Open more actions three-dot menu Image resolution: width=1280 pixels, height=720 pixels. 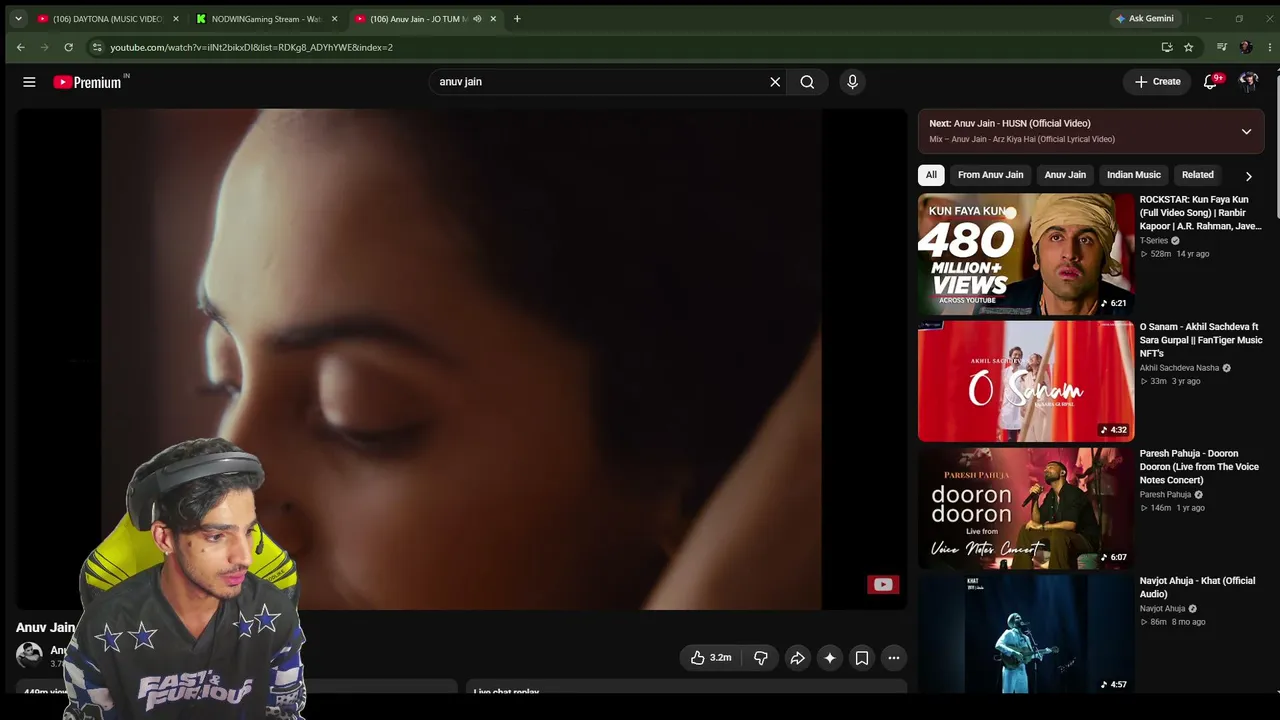(894, 658)
